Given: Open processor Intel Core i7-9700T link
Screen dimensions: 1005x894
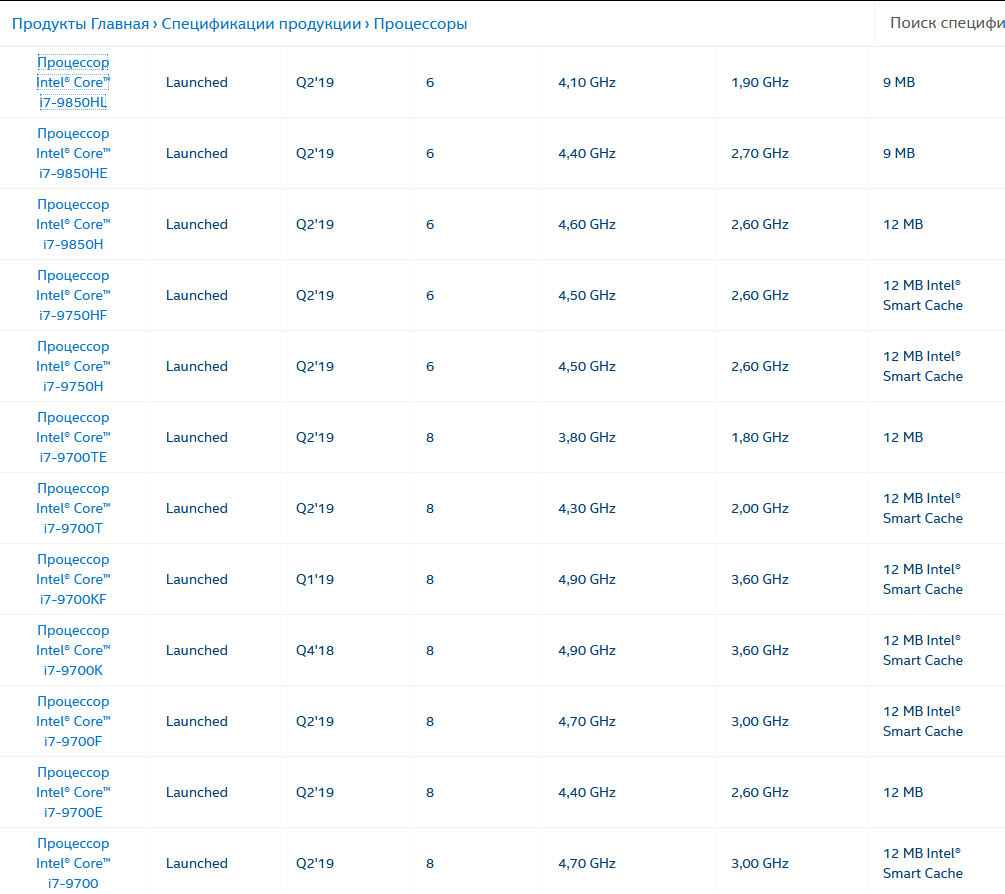Looking at the screenshot, I should click(73, 508).
